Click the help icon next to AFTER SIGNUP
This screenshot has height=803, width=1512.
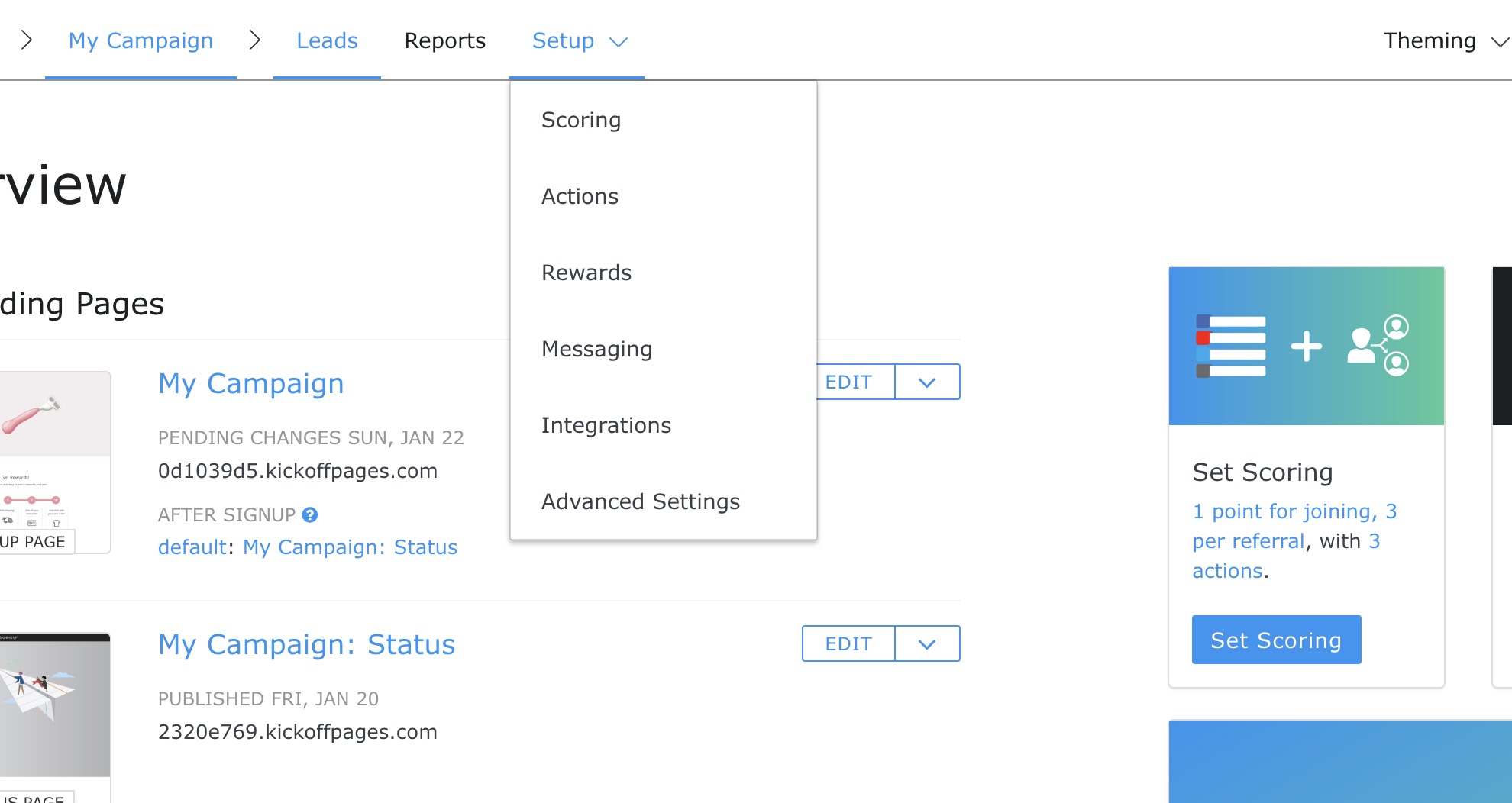[309, 514]
